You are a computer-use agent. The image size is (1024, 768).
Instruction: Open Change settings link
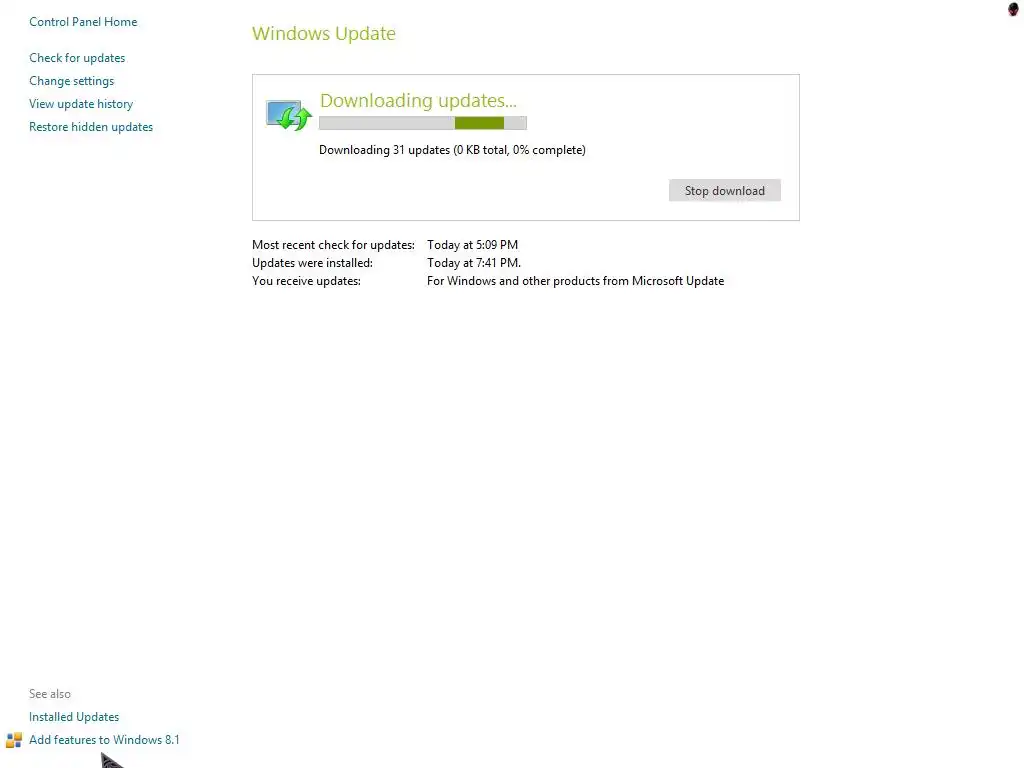tap(71, 80)
